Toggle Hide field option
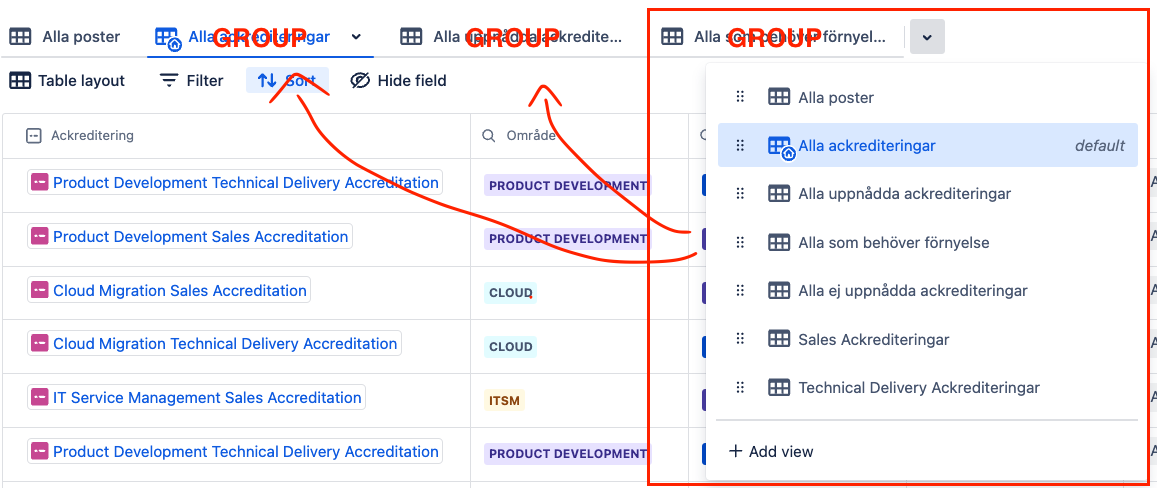Screen dimensions: 1157x488 click(x=398, y=80)
